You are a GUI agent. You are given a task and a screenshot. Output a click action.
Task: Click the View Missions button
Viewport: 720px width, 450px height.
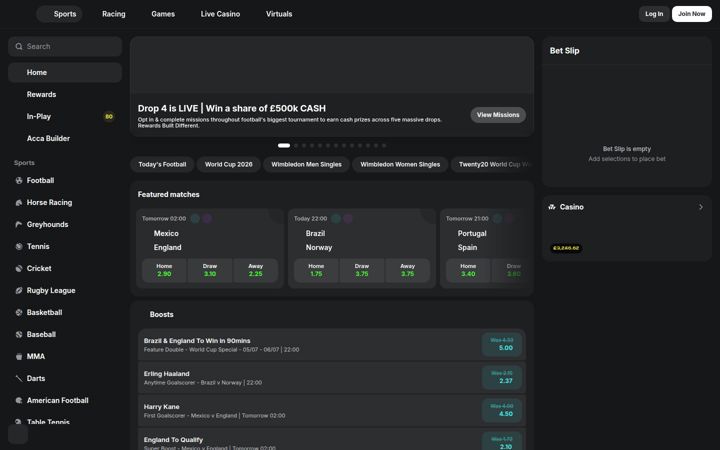[x=498, y=115]
